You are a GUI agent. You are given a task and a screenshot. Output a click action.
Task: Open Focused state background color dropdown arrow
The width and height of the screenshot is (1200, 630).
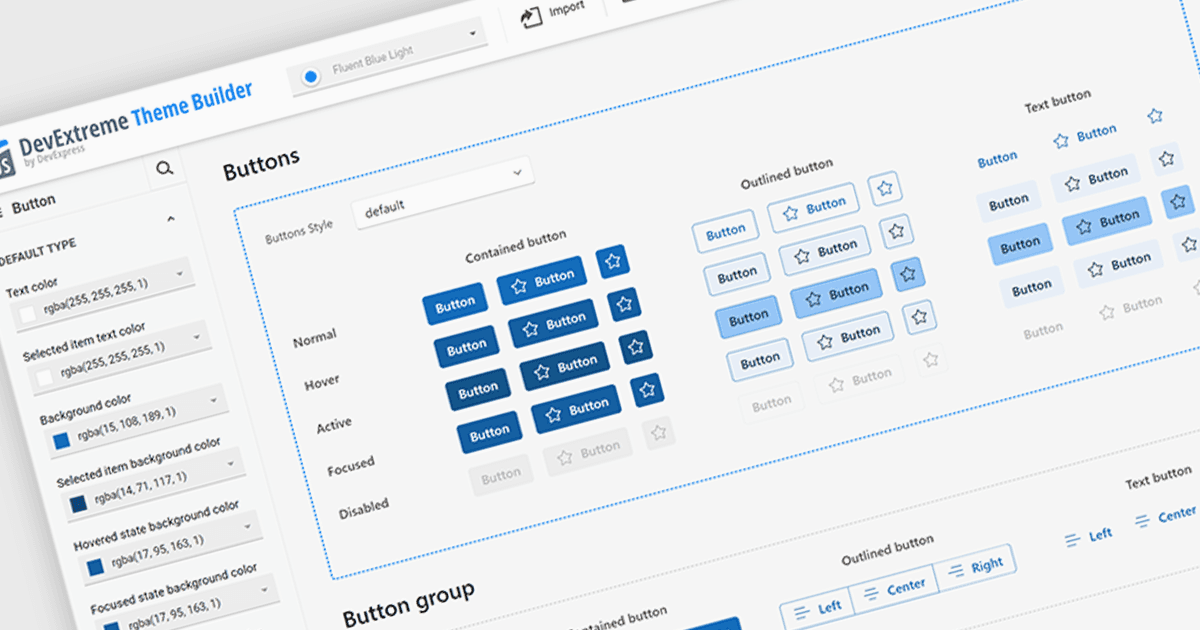(x=266, y=588)
